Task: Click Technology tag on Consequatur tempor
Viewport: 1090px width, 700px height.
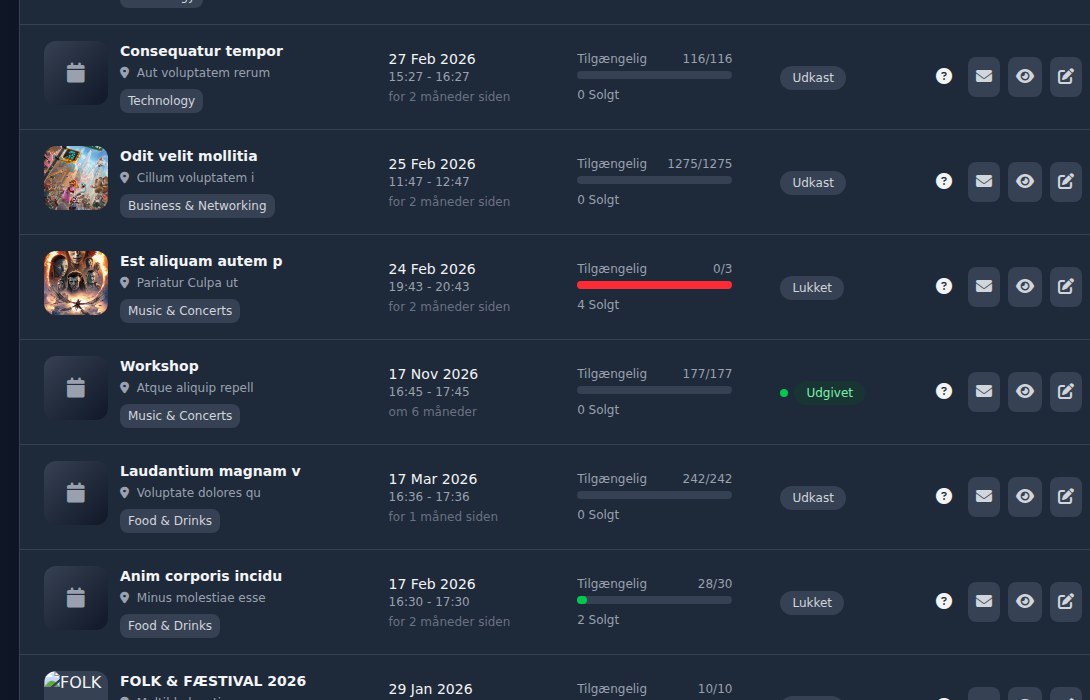Action: click(x=161, y=101)
